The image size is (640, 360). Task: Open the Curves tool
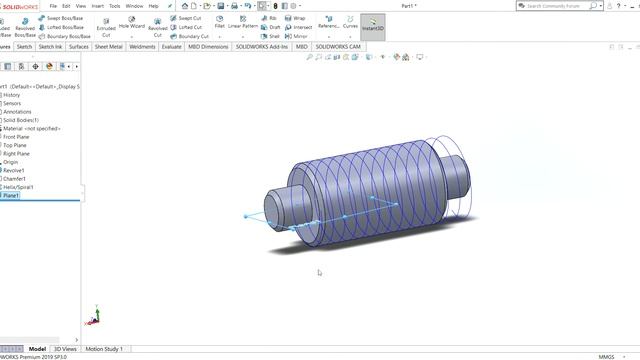pyautogui.click(x=350, y=22)
